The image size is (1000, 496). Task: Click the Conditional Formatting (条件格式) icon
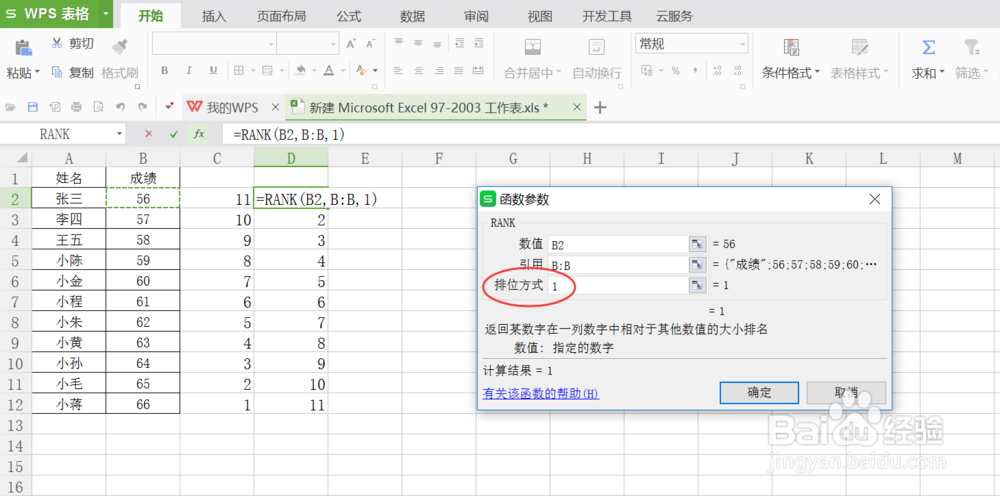pyautogui.click(x=791, y=47)
